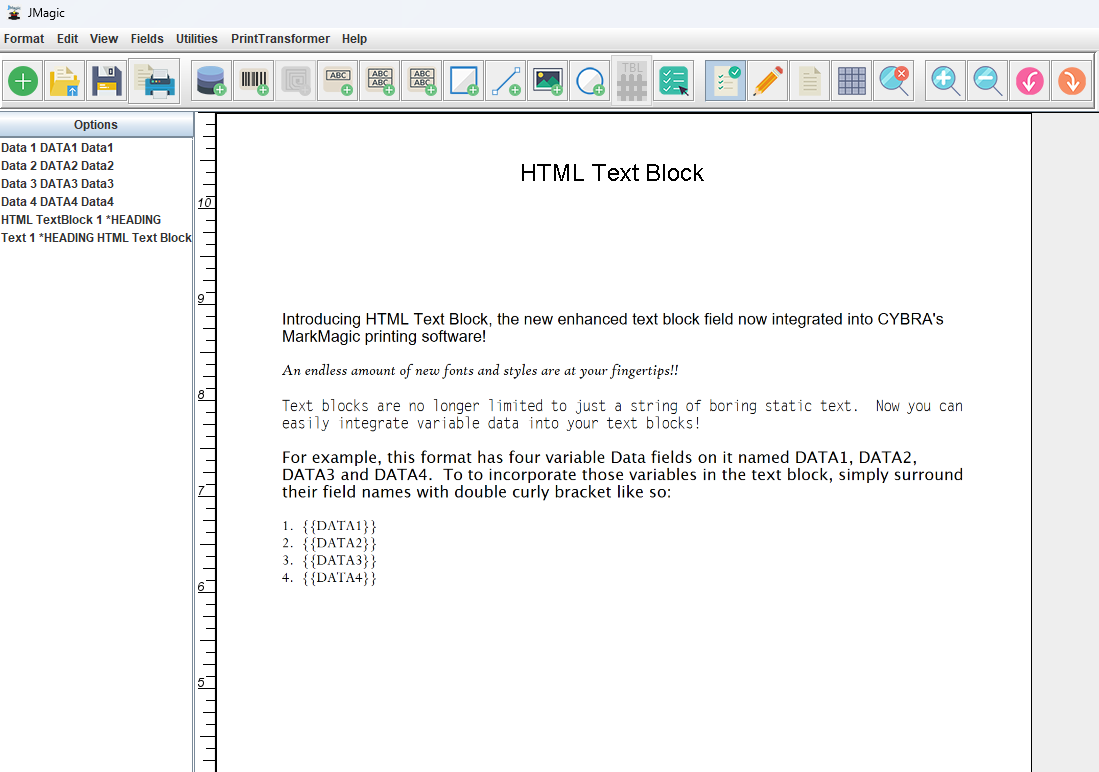
Task: Add a circle shape field
Action: point(590,81)
